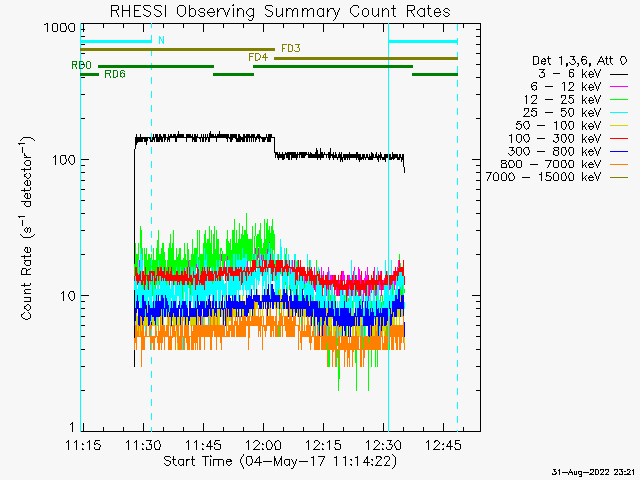Click the olive line swatch for 7000 - 15000 keV

[619, 177]
